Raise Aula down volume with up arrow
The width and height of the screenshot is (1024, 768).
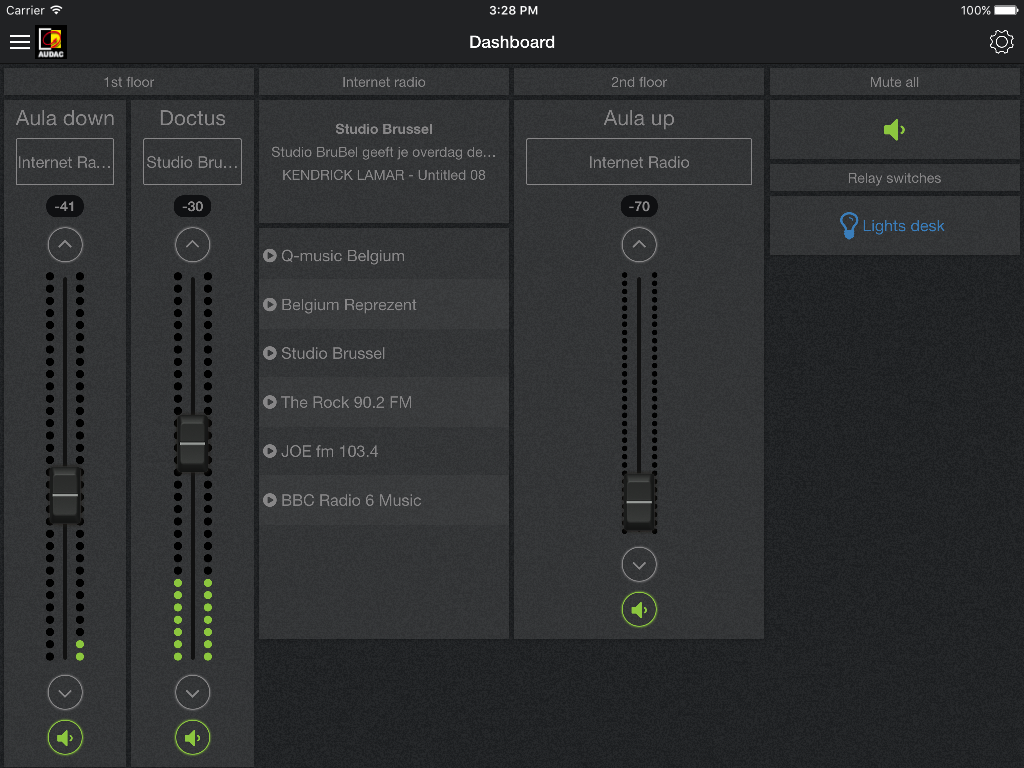point(65,245)
